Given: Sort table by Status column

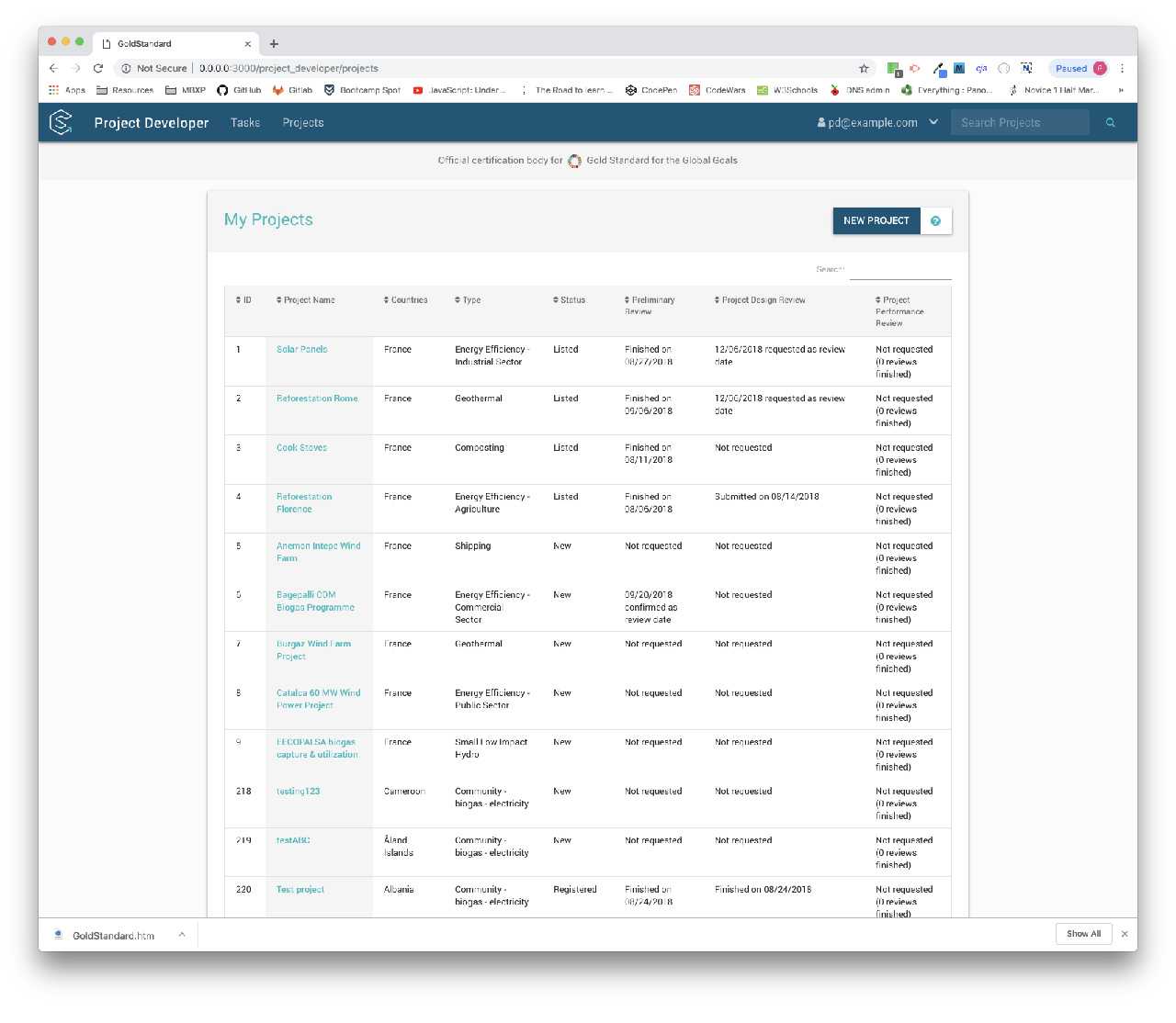Looking at the screenshot, I should pyautogui.click(x=569, y=300).
